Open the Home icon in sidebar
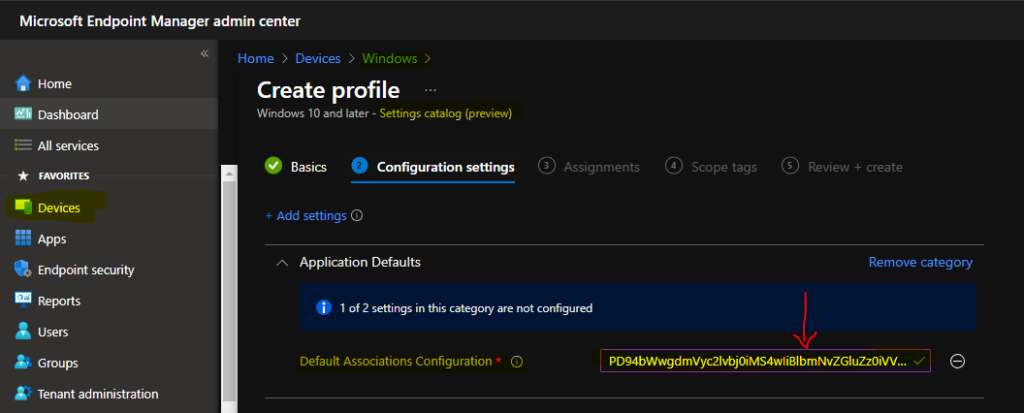The height and width of the screenshot is (413, 1024). 23,84
